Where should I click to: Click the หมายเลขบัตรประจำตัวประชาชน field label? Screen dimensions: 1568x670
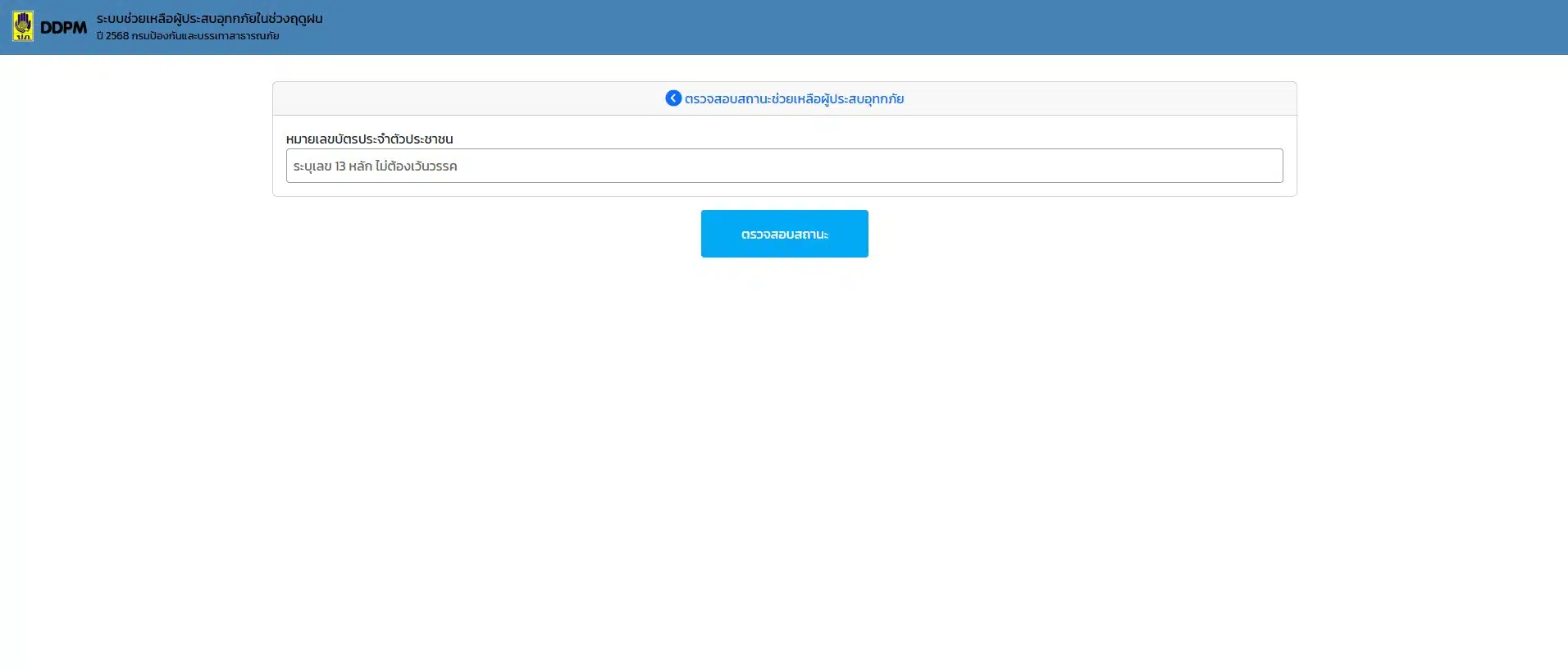tap(369, 139)
